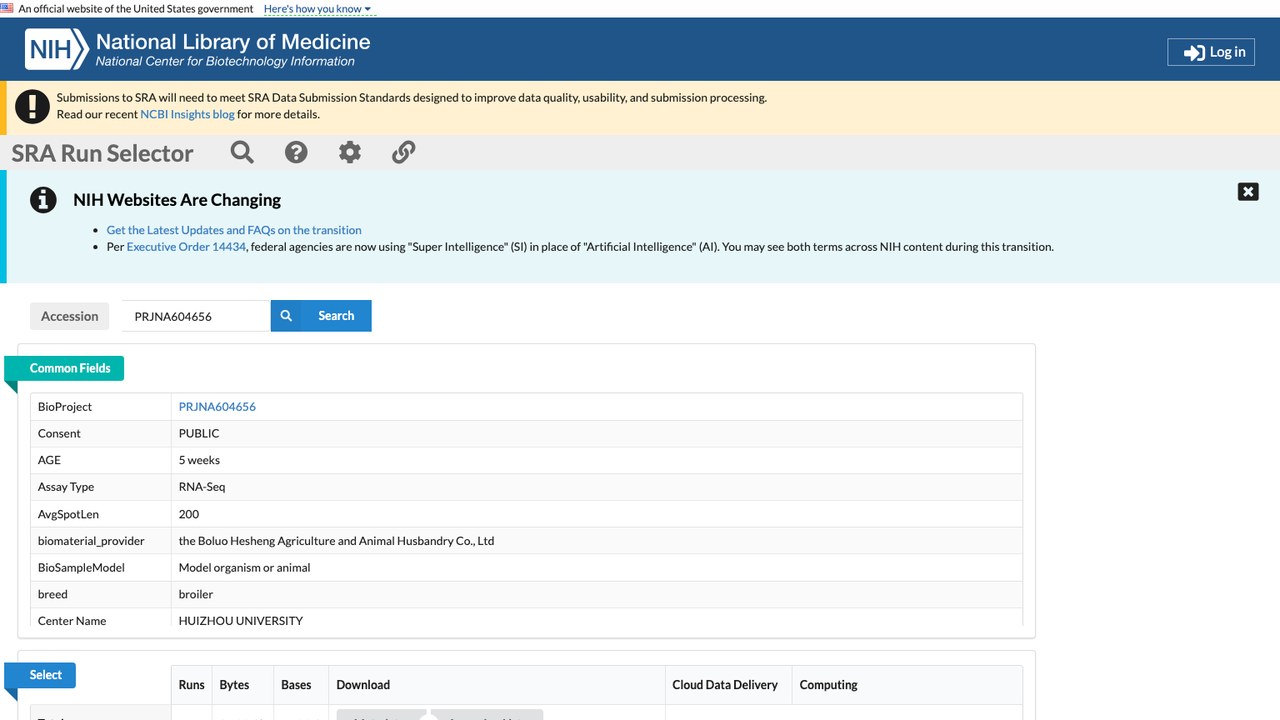
Task: Click the Runs column header
Action: (191, 685)
